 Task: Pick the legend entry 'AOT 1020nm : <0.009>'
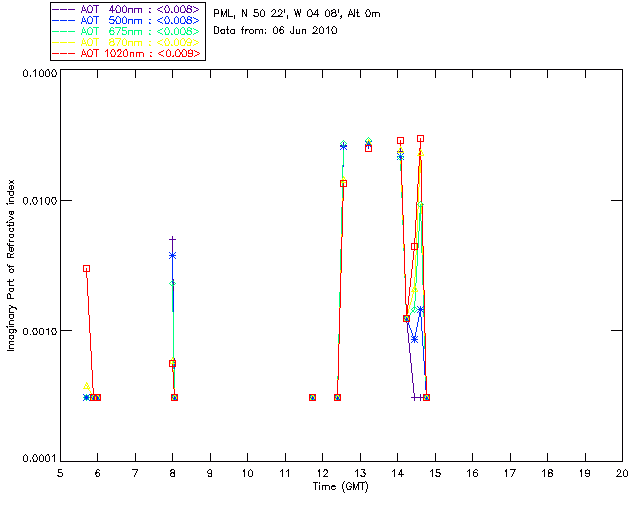[127, 53]
